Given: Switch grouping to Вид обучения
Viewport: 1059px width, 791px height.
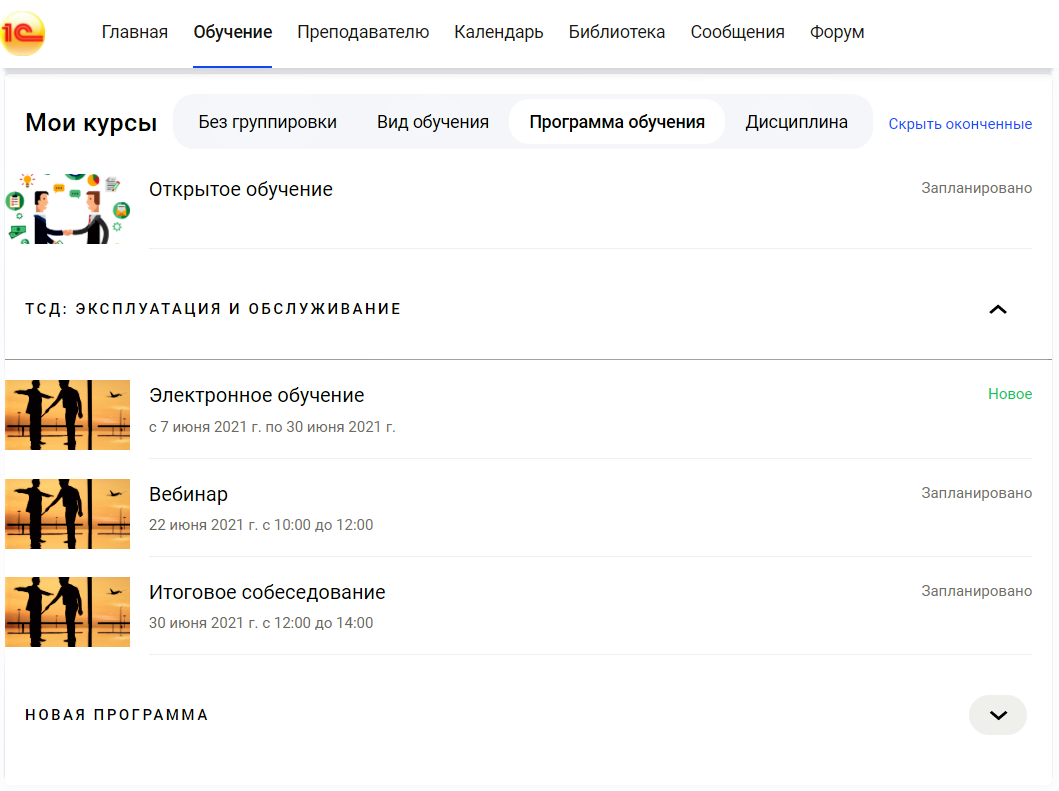Looking at the screenshot, I should point(432,122).
